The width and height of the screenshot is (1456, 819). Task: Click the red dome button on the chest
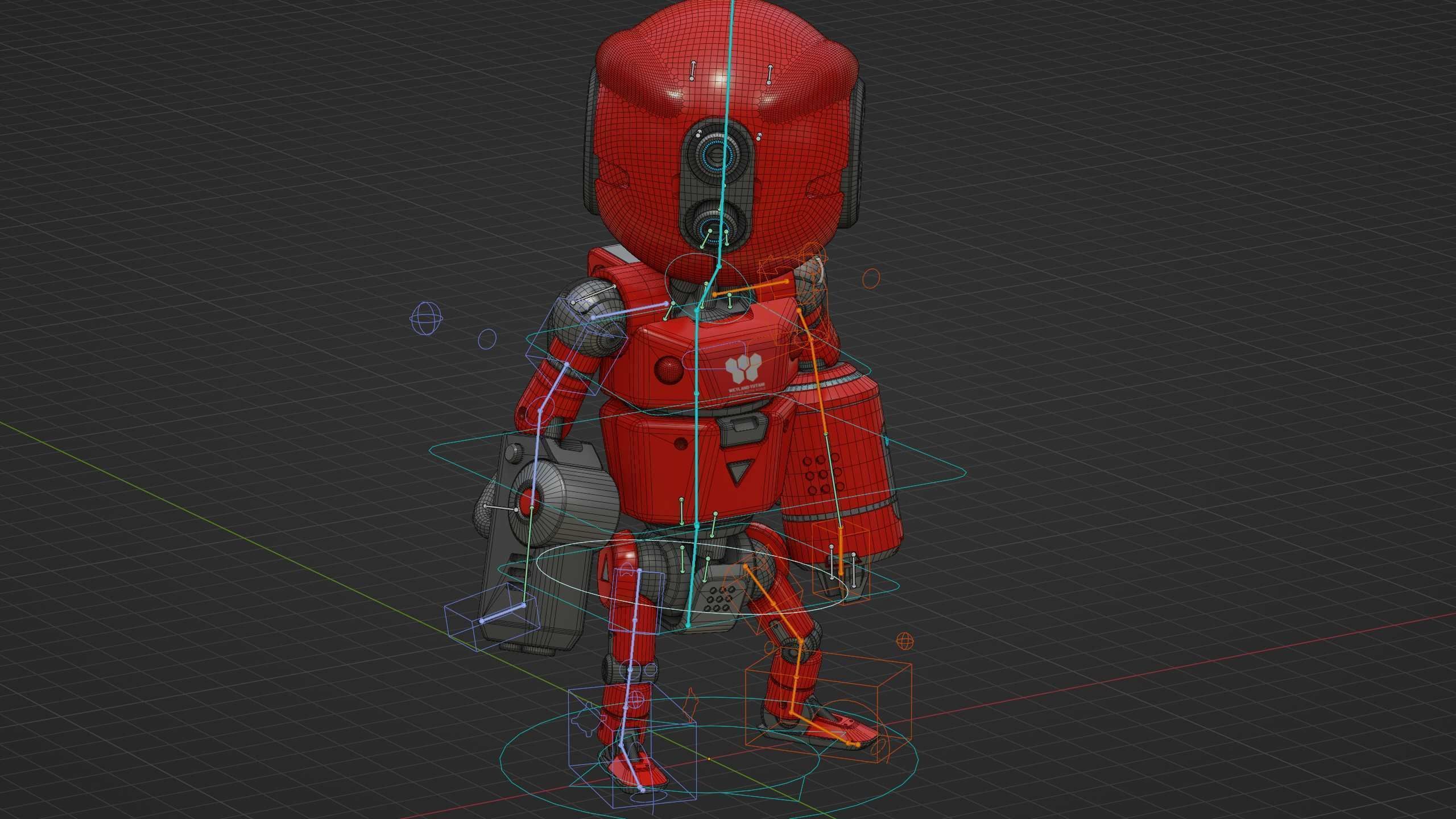[668, 370]
